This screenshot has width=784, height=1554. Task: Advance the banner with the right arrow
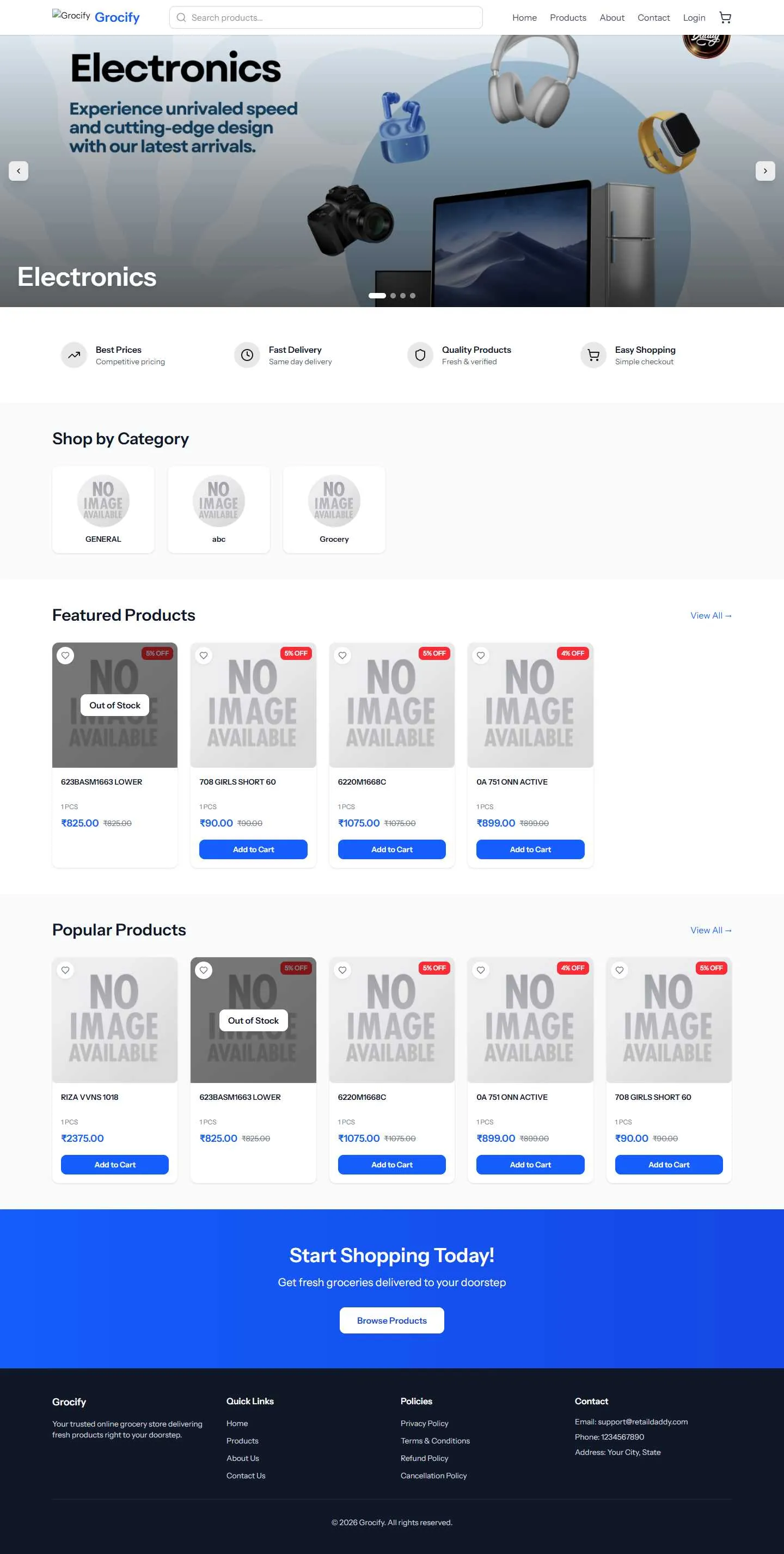click(x=765, y=171)
